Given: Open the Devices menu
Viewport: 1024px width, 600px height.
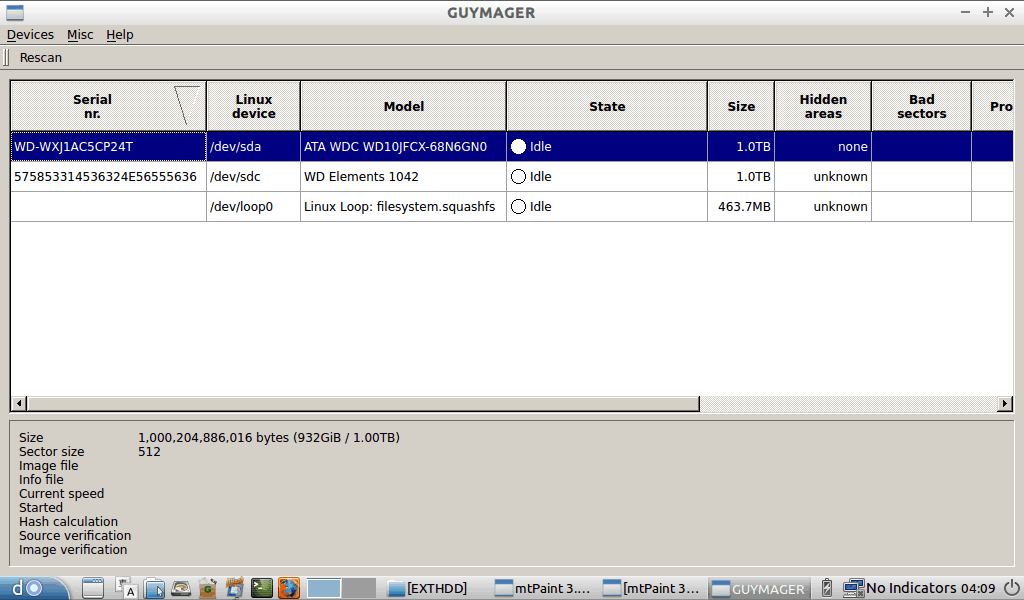Looking at the screenshot, I should [30, 35].
